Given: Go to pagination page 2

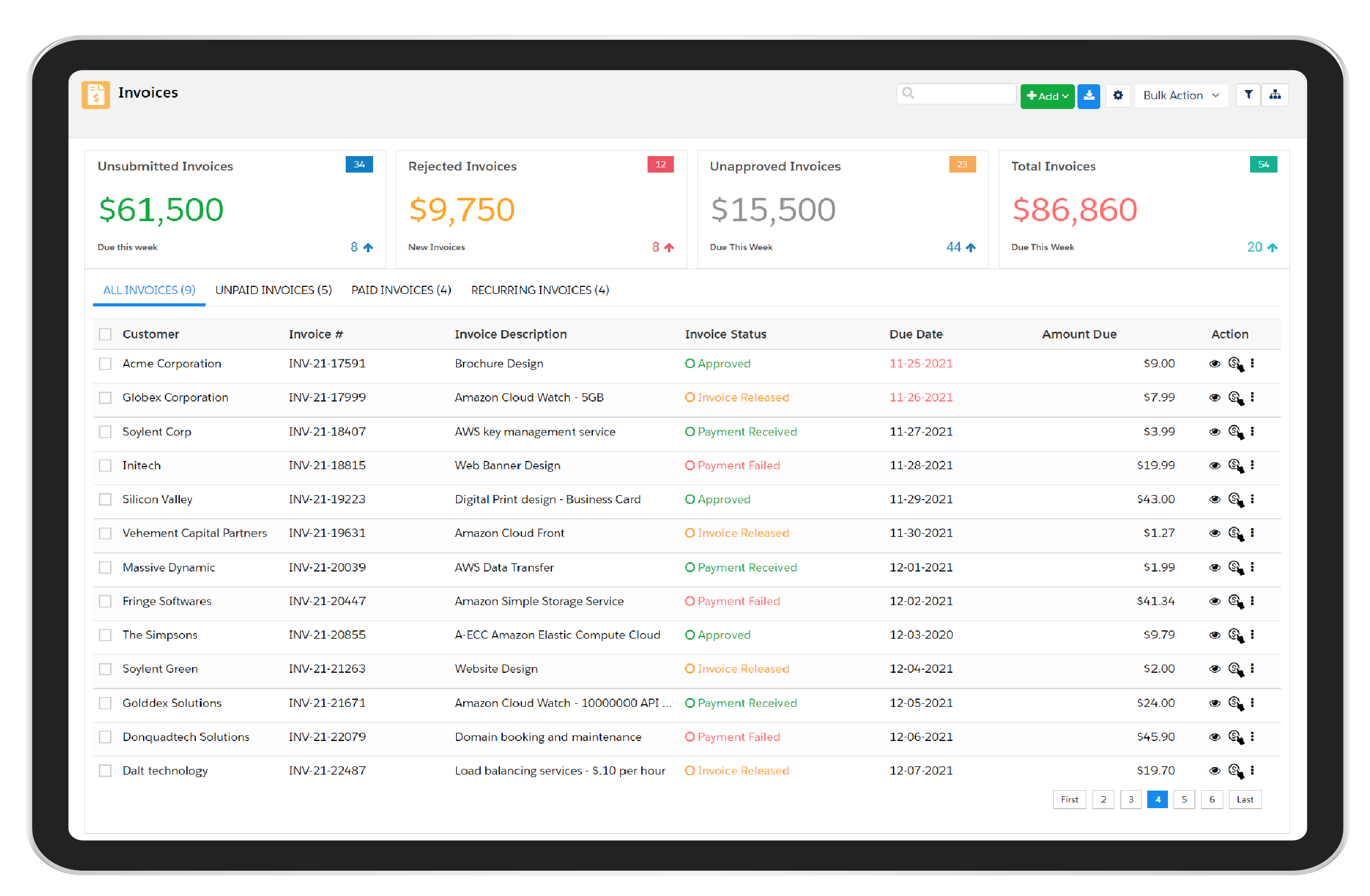Looking at the screenshot, I should tap(1103, 800).
